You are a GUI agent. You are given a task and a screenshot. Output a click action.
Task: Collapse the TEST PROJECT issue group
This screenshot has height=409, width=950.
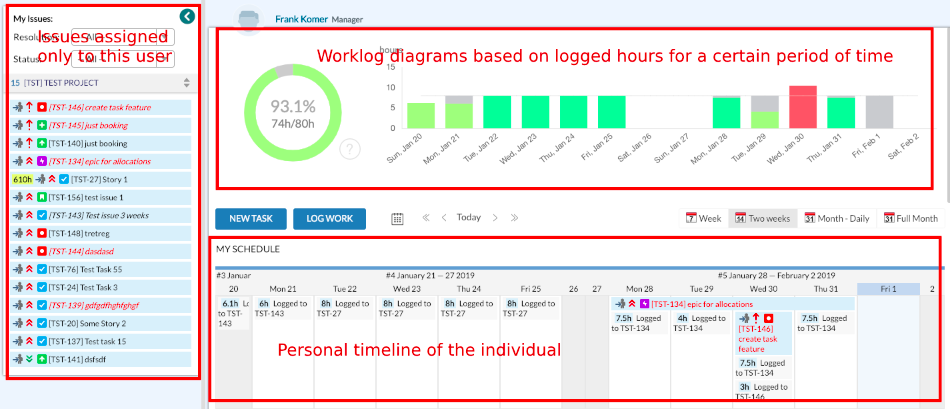(x=186, y=83)
